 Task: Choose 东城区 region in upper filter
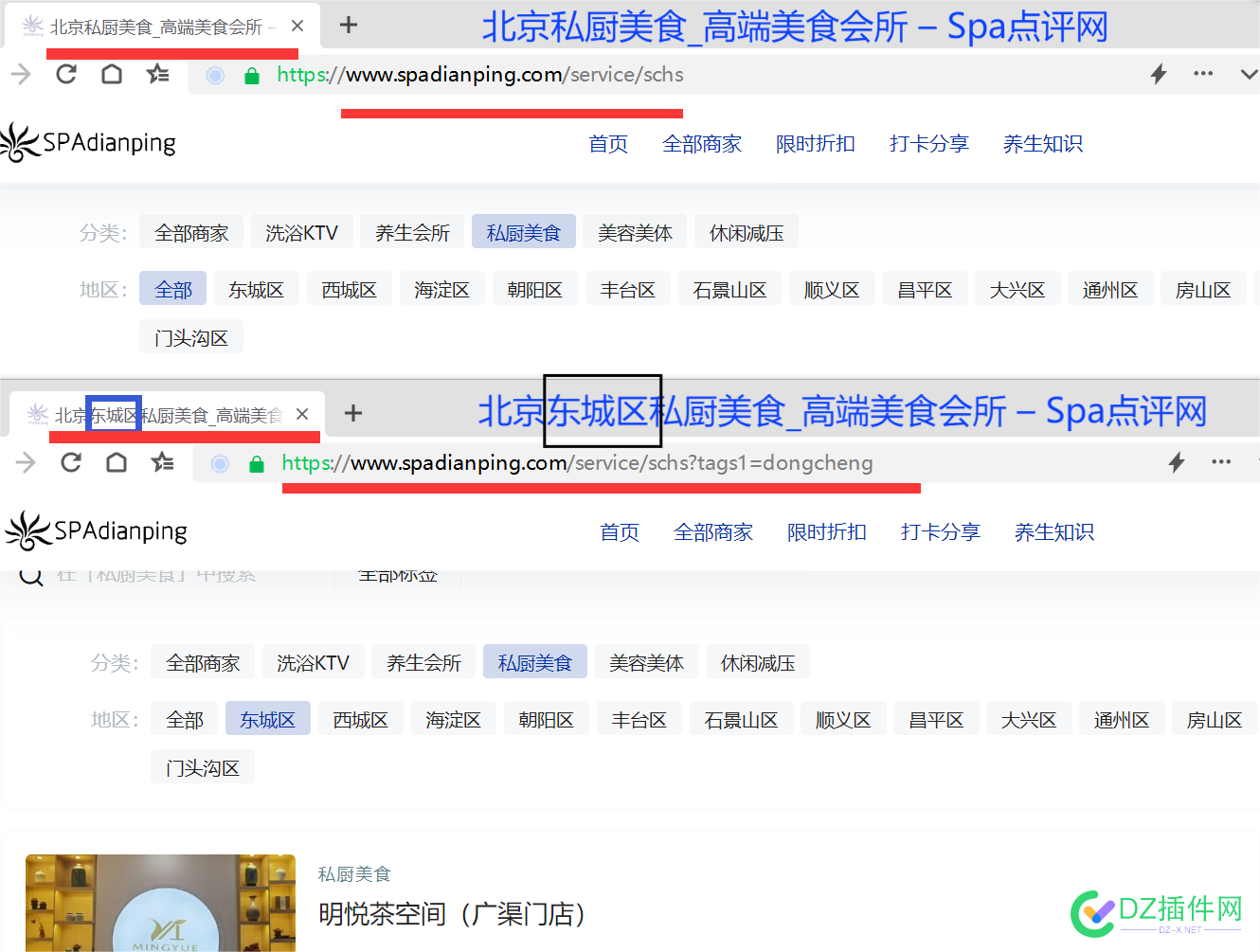[x=256, y=289]
